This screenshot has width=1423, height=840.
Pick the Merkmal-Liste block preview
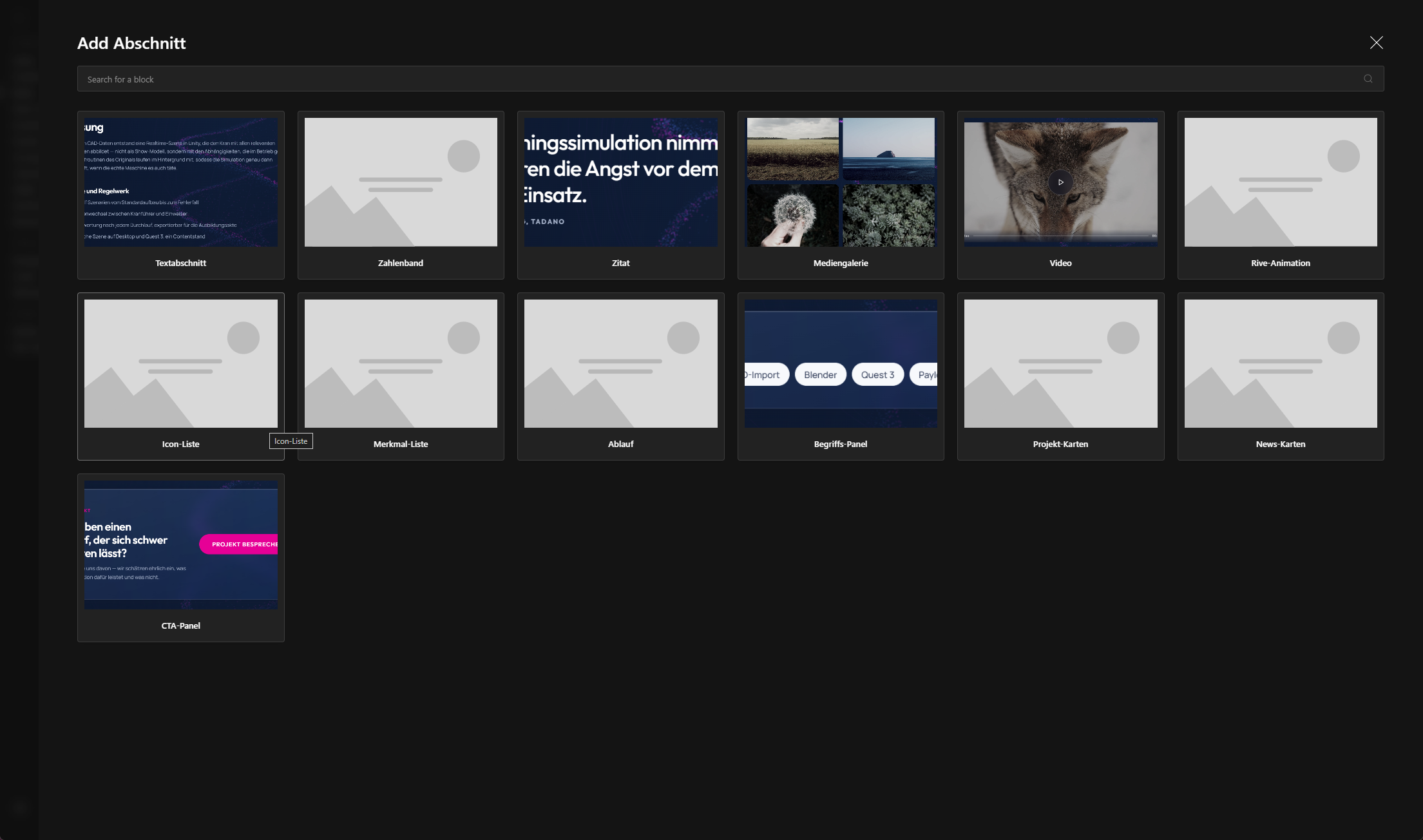[x=401, y=363]
